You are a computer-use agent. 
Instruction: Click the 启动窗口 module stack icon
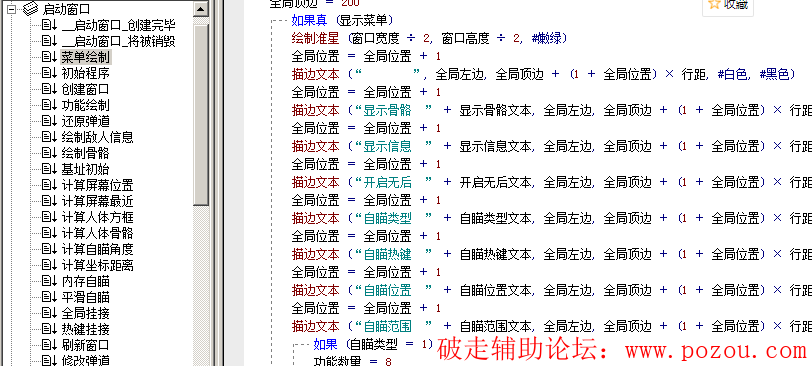click(31, 8)
